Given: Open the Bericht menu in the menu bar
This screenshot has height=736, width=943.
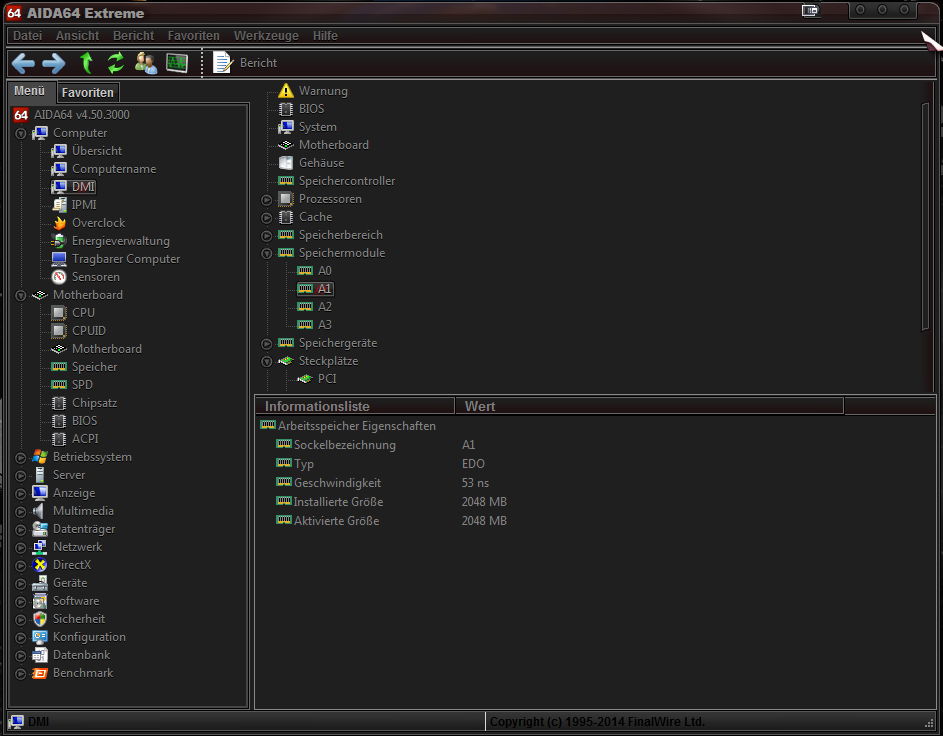Looking at the screenshot, I should tap(134, 35).
